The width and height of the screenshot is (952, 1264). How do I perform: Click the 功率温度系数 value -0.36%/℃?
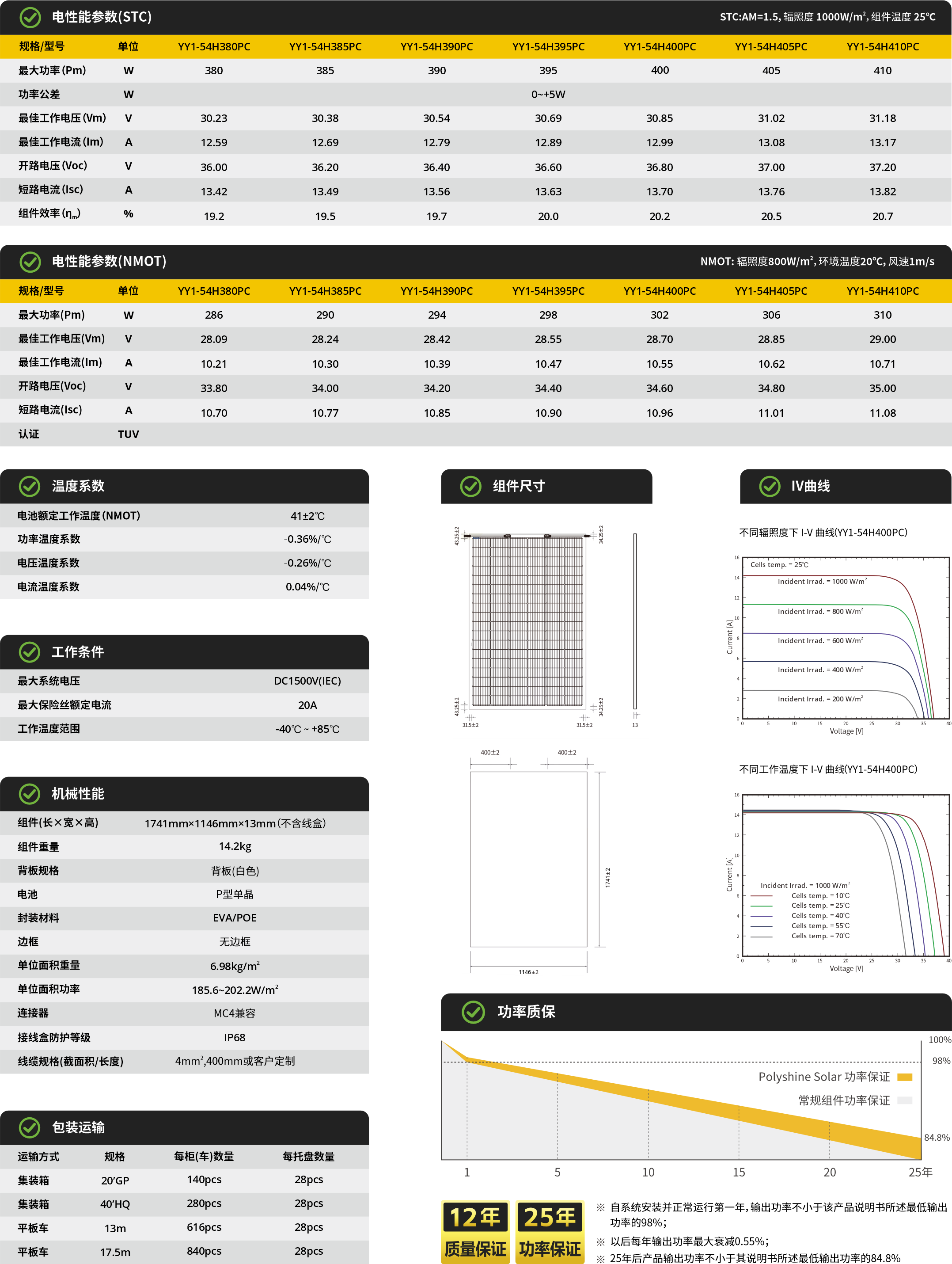[308, 540]
